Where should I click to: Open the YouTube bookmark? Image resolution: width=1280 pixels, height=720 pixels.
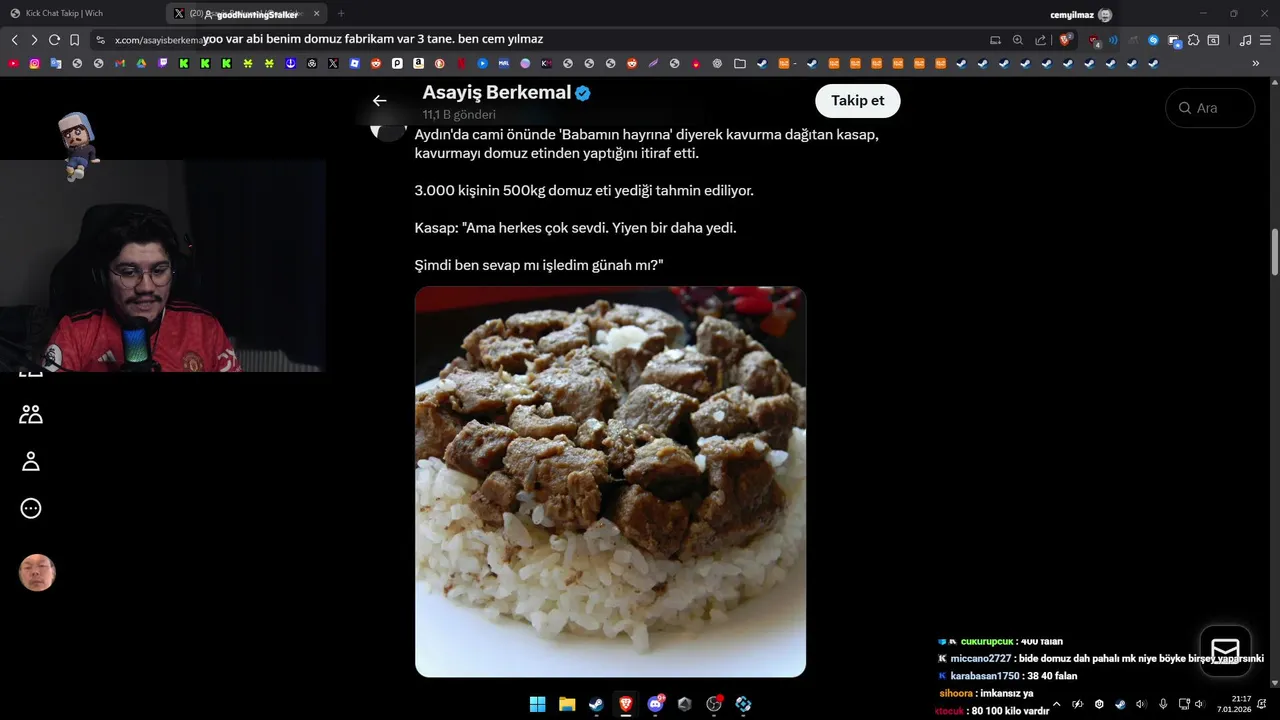coord(13,63)
